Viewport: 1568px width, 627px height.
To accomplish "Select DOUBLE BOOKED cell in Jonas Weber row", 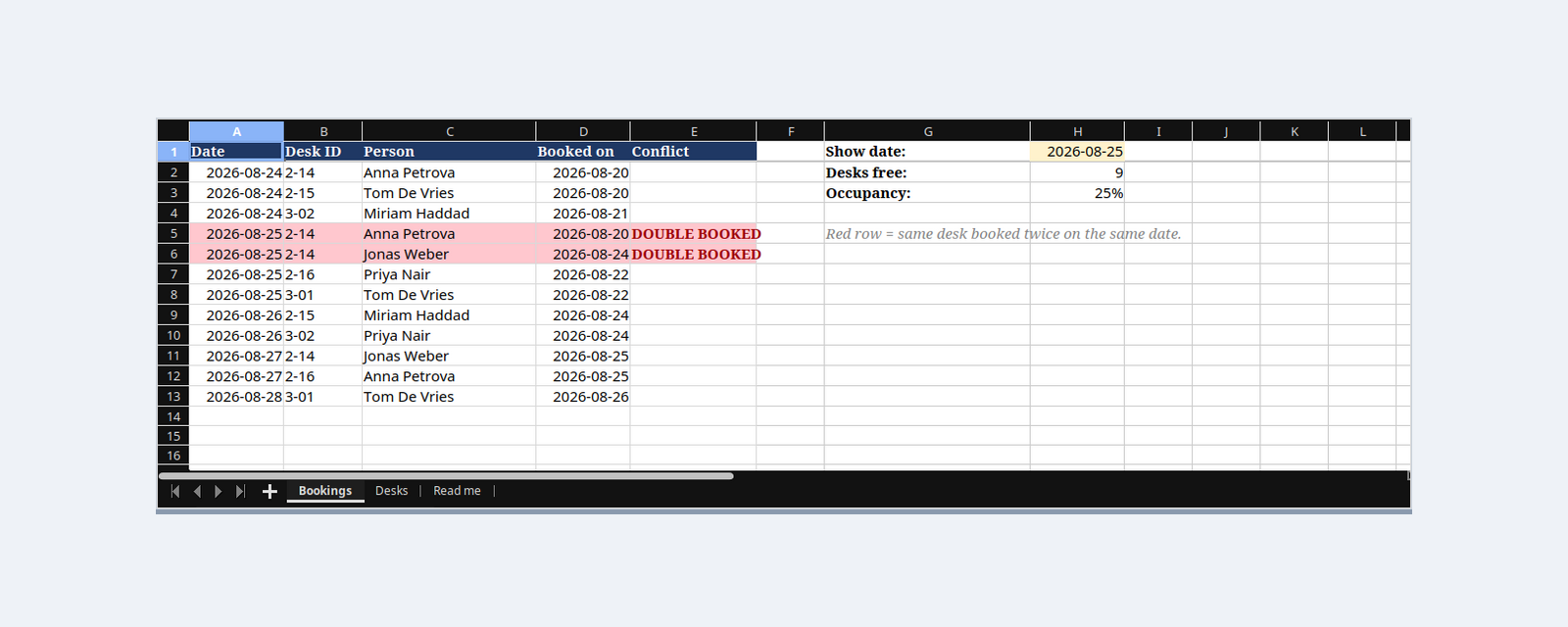I will pos(693,254).
